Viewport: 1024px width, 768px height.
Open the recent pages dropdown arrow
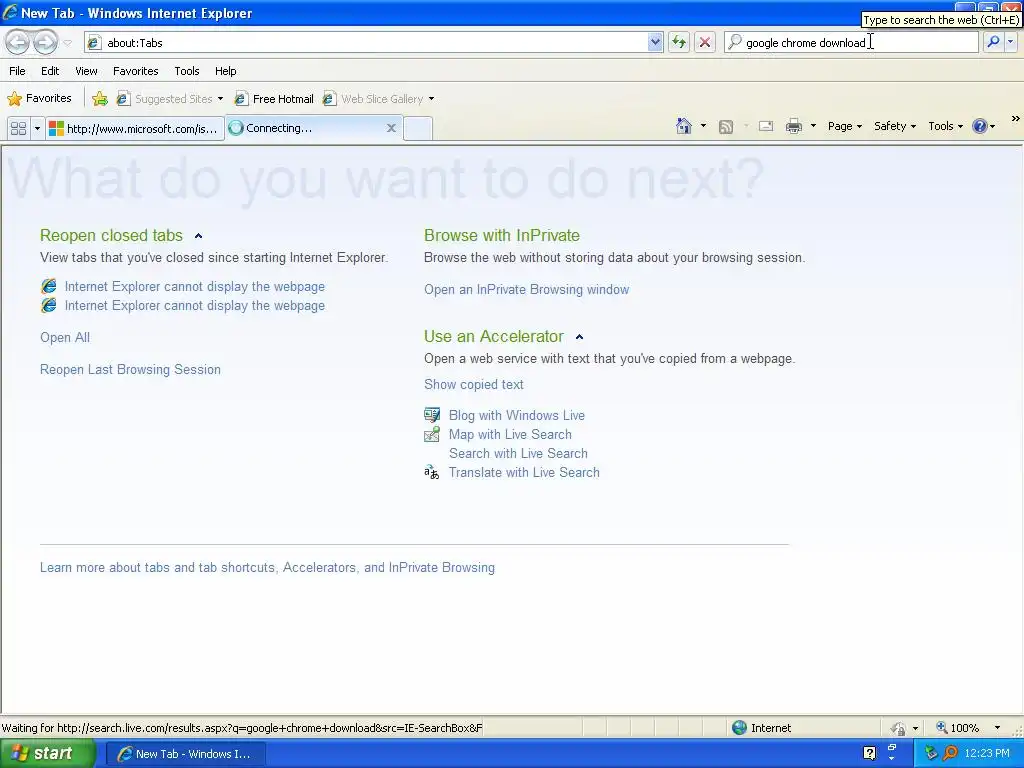[x=67, y=43]
